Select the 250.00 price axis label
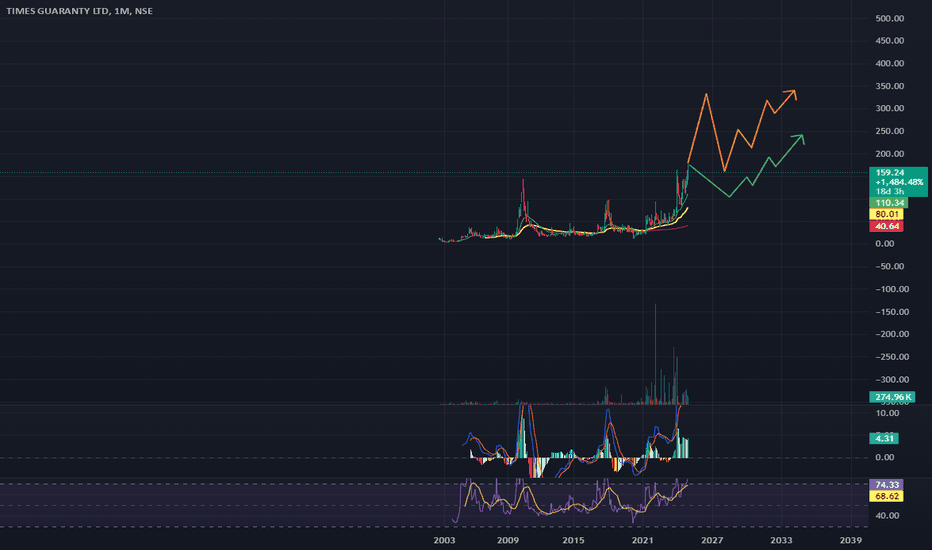 coord(889,131)
